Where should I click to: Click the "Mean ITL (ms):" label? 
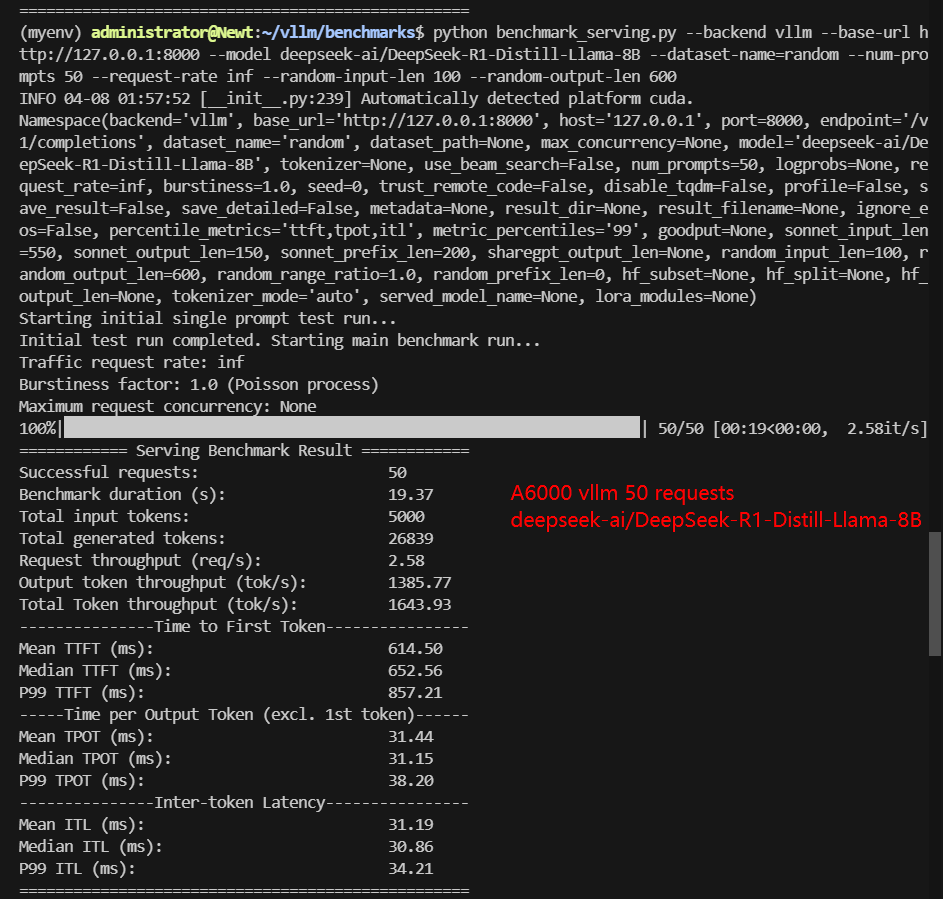pos(82,824)
